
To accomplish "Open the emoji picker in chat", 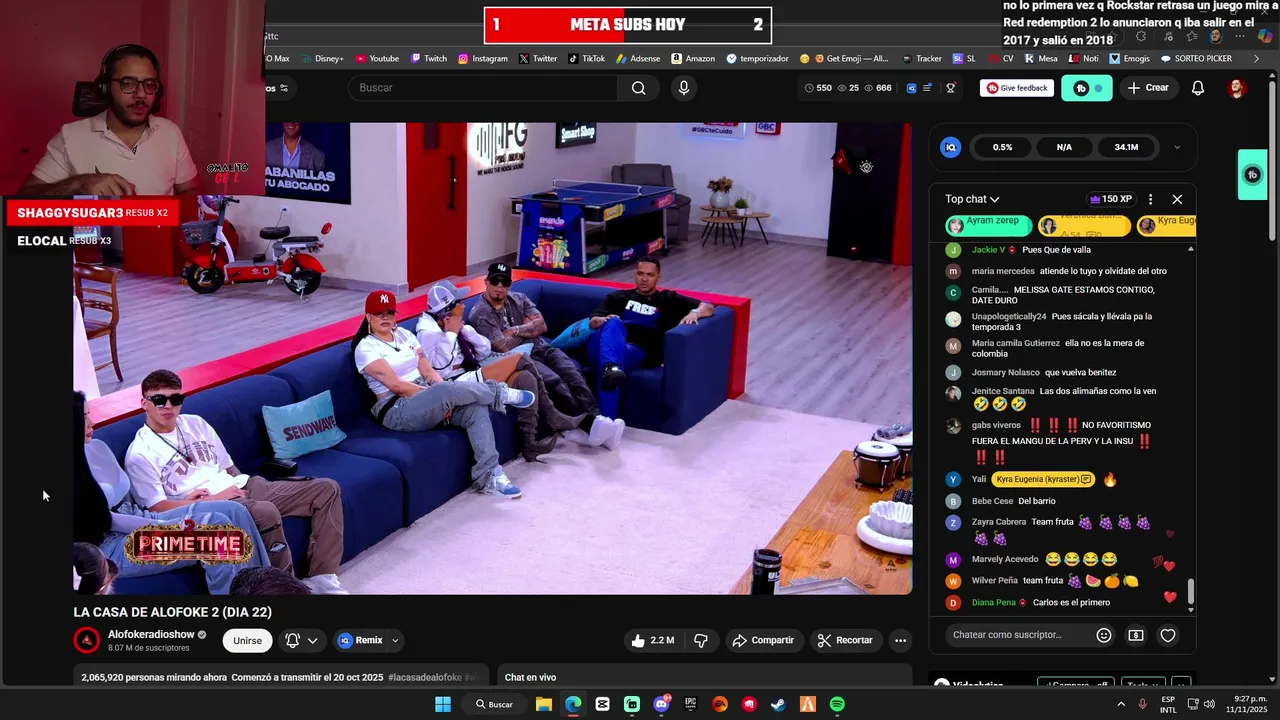I will (x=1104, y=635).
